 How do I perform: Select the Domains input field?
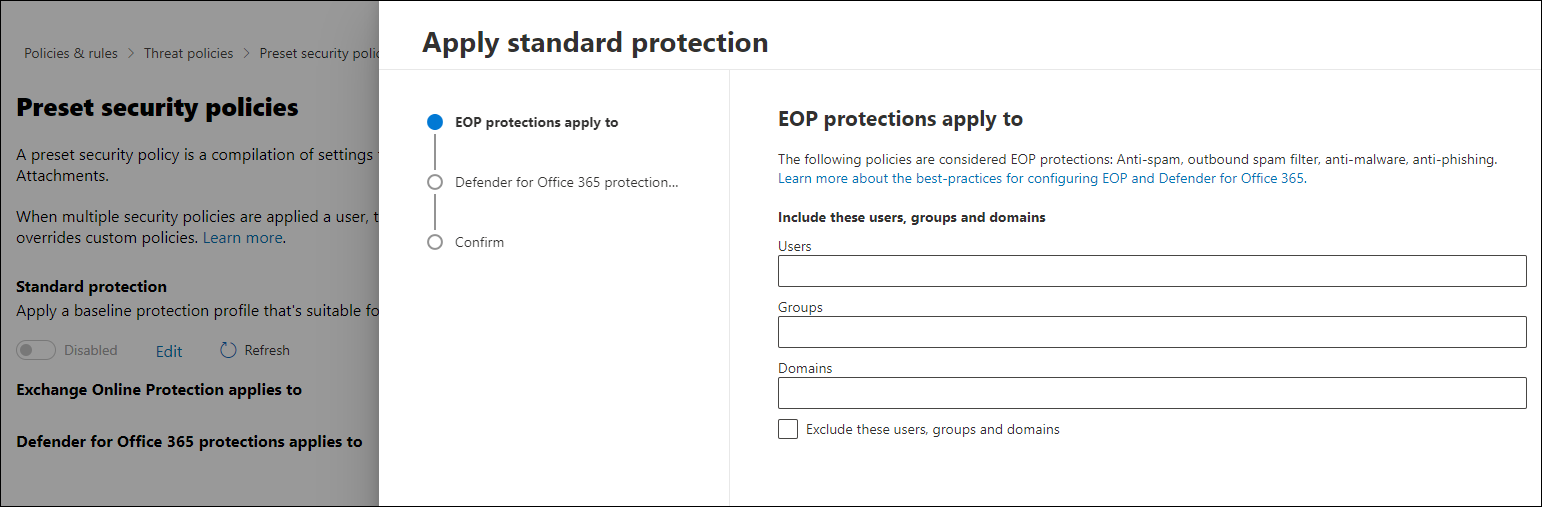click(1151, 393)
